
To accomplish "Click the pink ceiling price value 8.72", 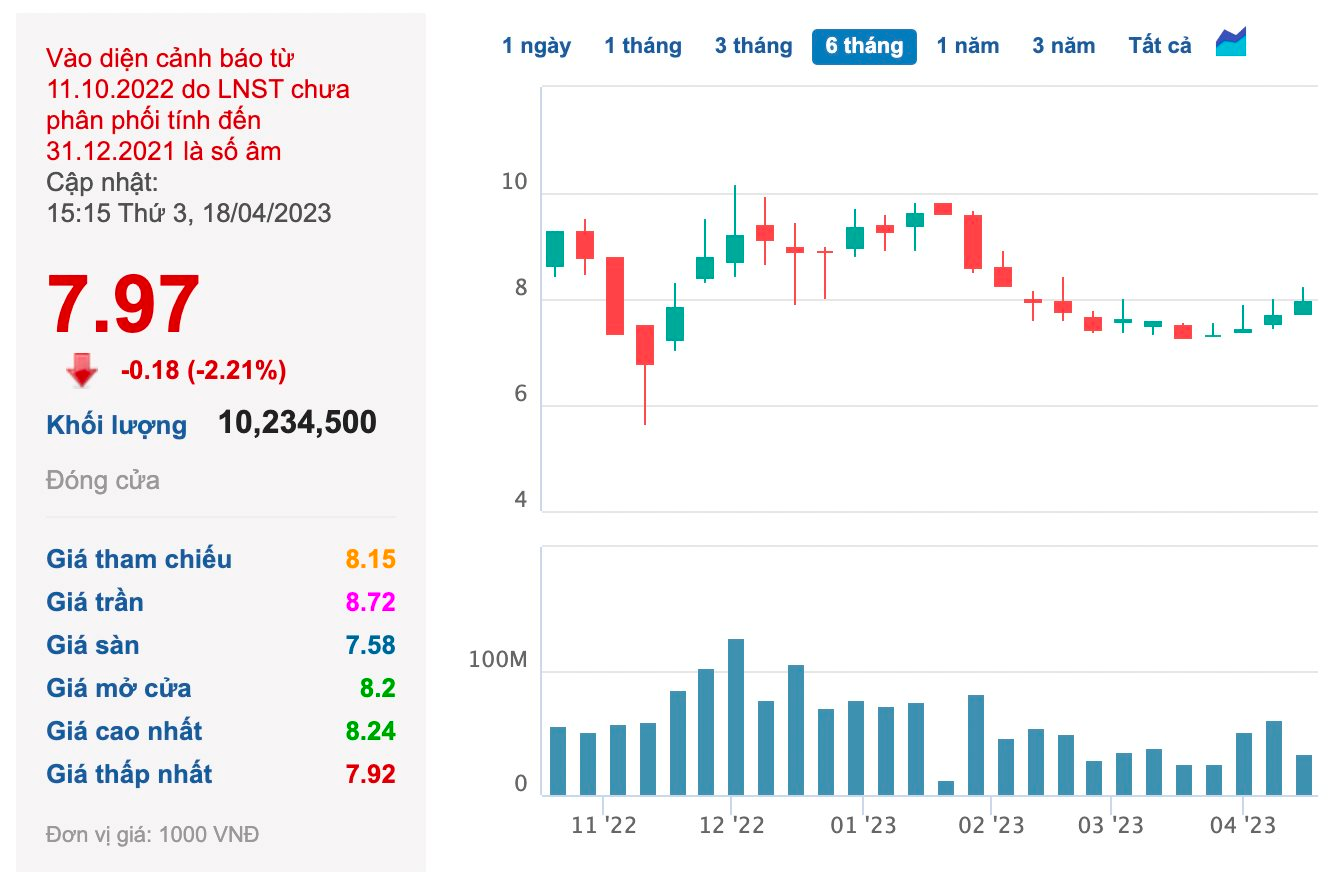I will [x=370, y=602].
